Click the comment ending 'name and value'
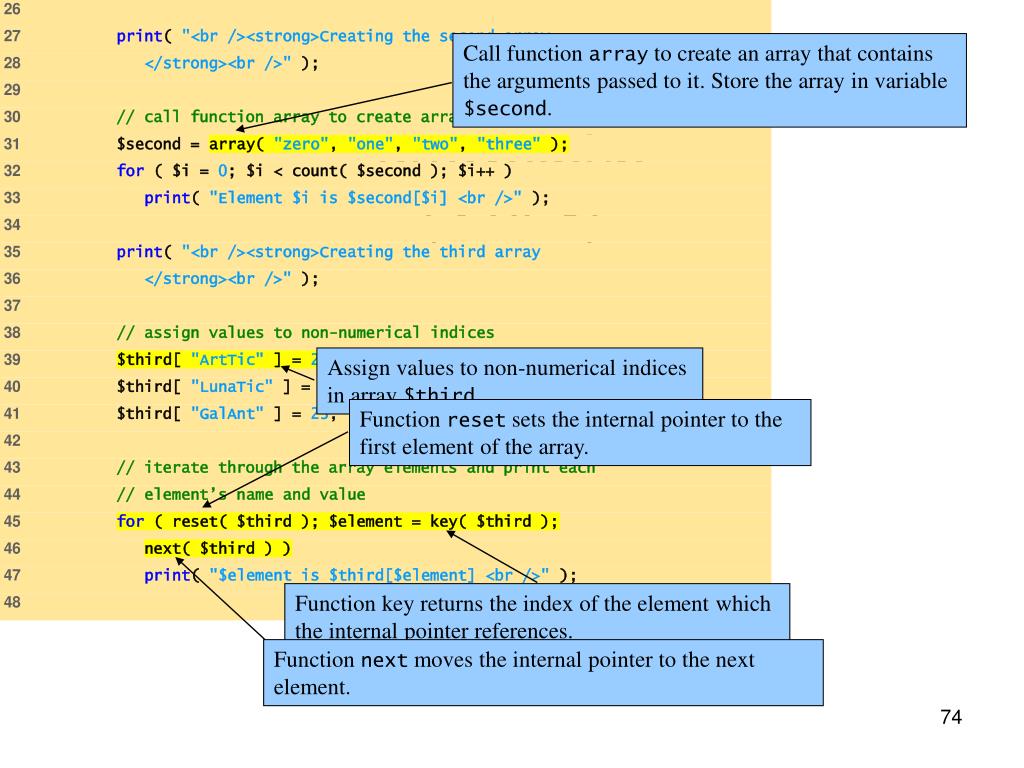 (241, 494)
